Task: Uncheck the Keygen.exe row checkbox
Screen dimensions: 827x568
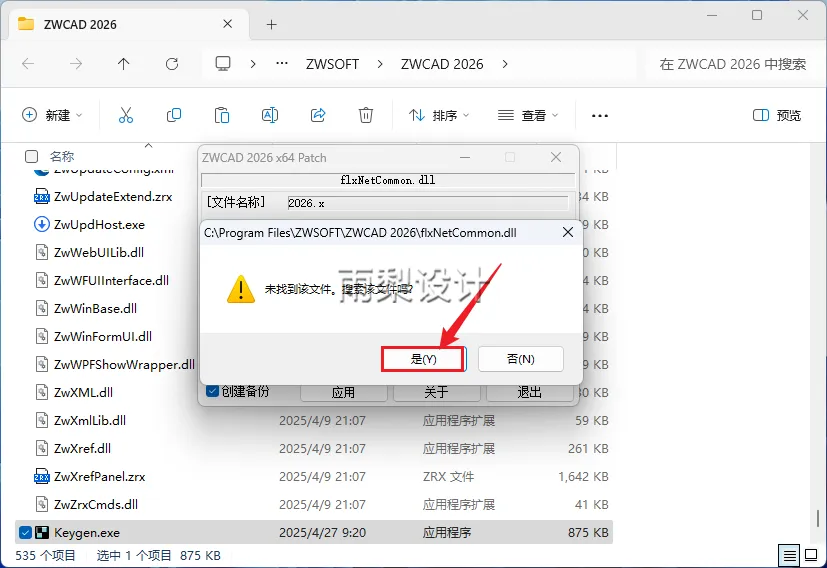Action: [x=25, y=533]
